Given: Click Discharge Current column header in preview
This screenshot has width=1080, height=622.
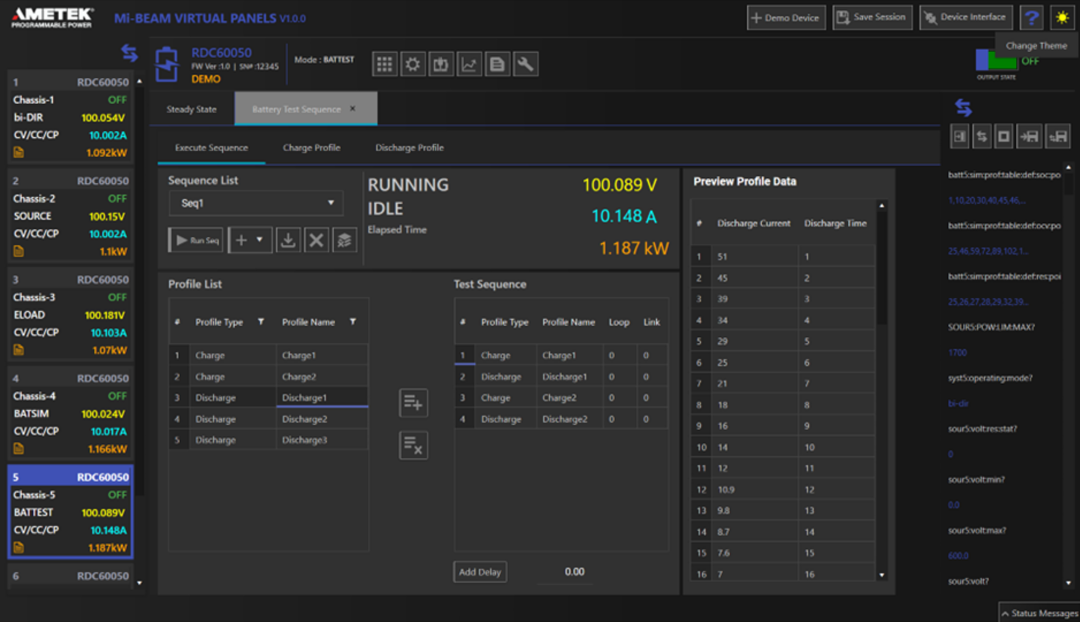Looking at the screenshot, I should tap(754, 223).
